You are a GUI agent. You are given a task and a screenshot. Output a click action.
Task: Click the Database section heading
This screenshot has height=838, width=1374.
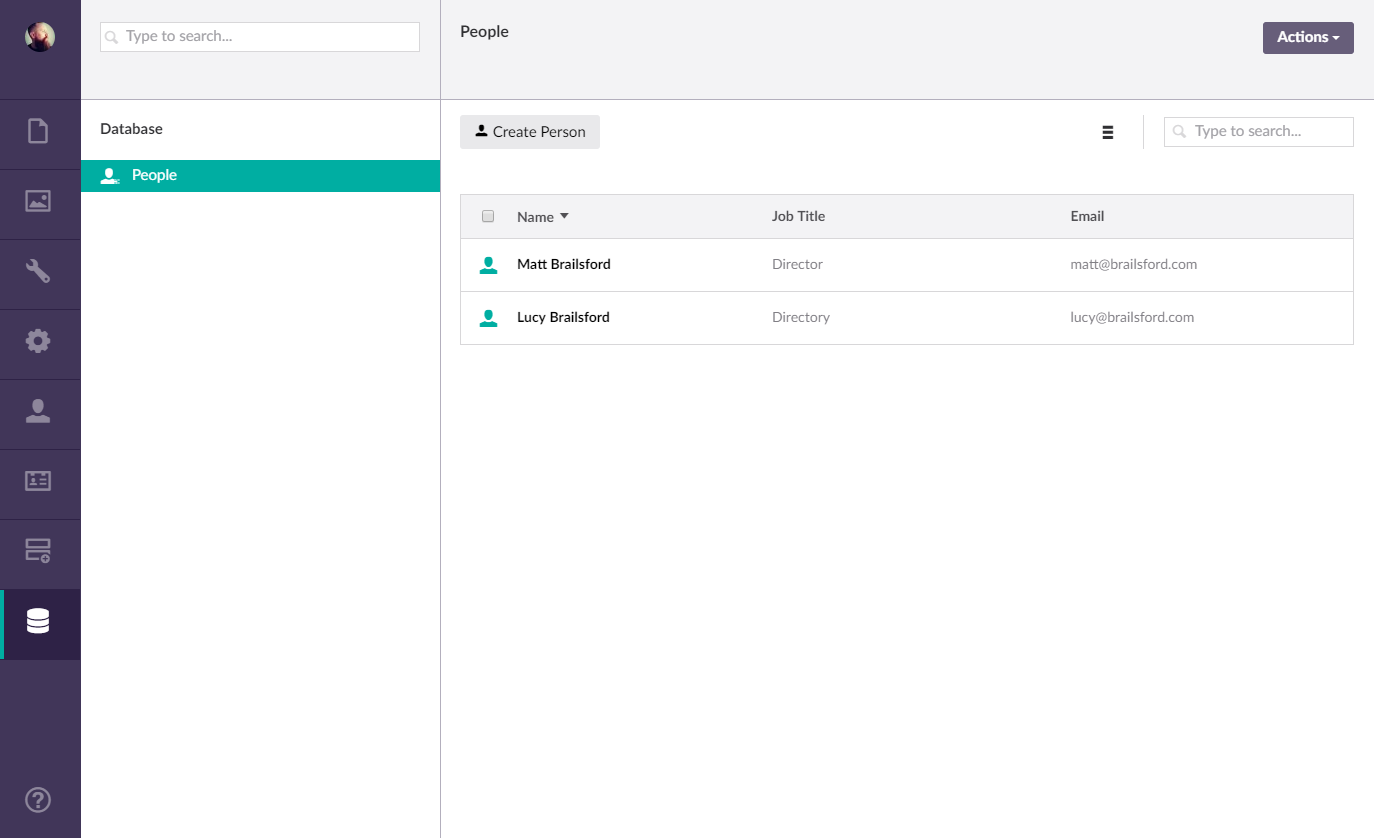click(131, 129)
